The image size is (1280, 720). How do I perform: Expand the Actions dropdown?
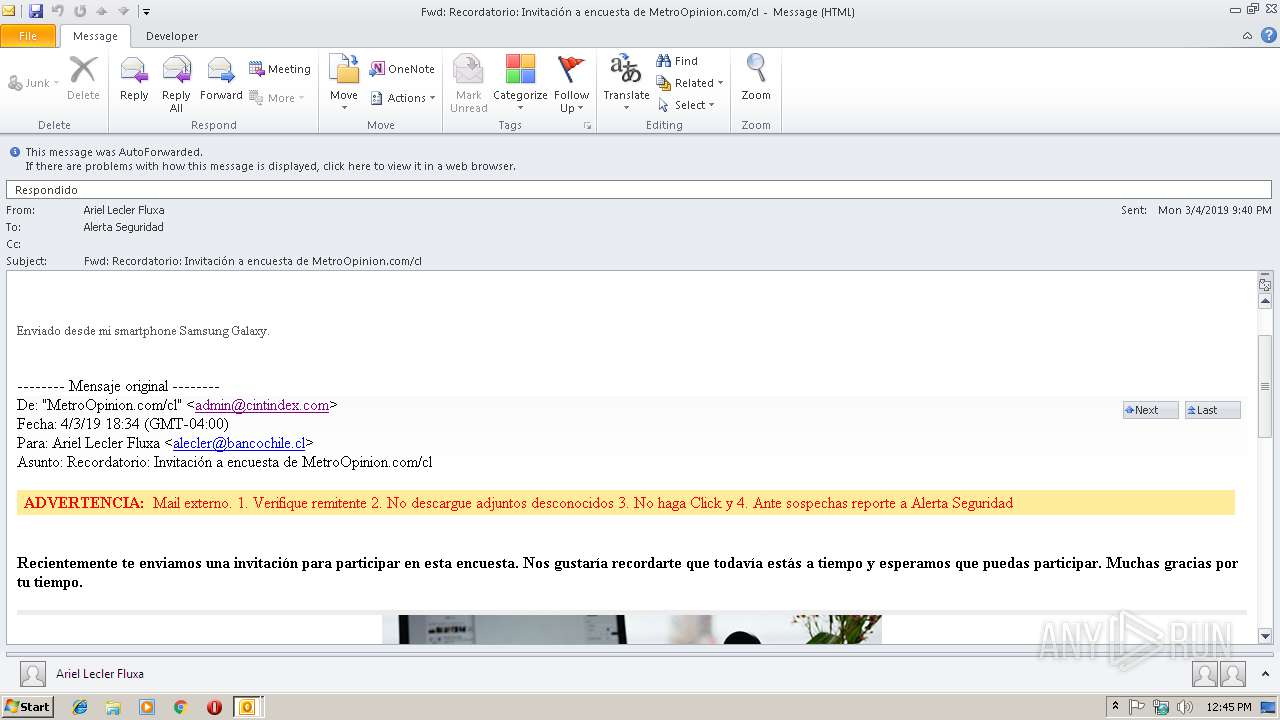pos(432,98)
